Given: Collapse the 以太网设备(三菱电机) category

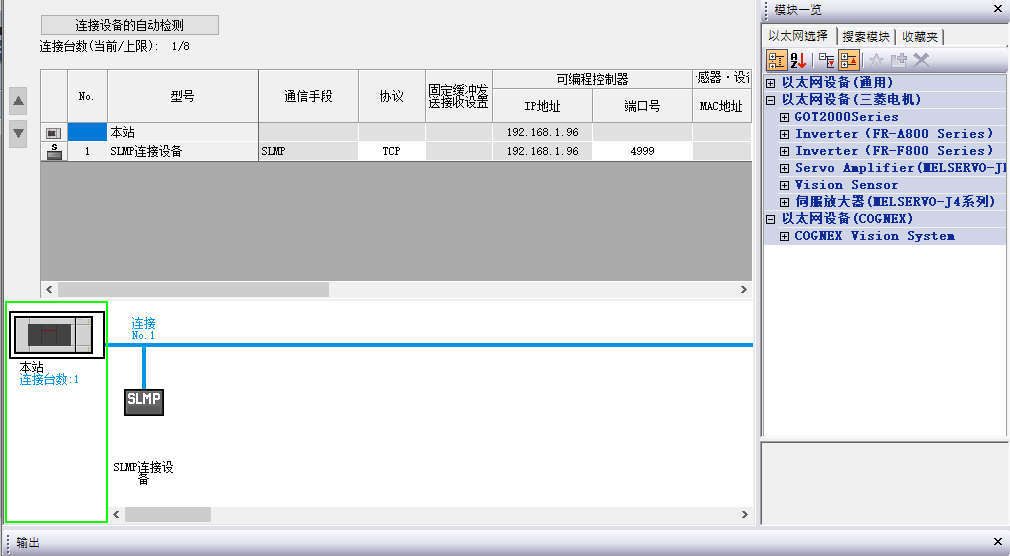Looking at the screenshot, I should coord(771,100).
